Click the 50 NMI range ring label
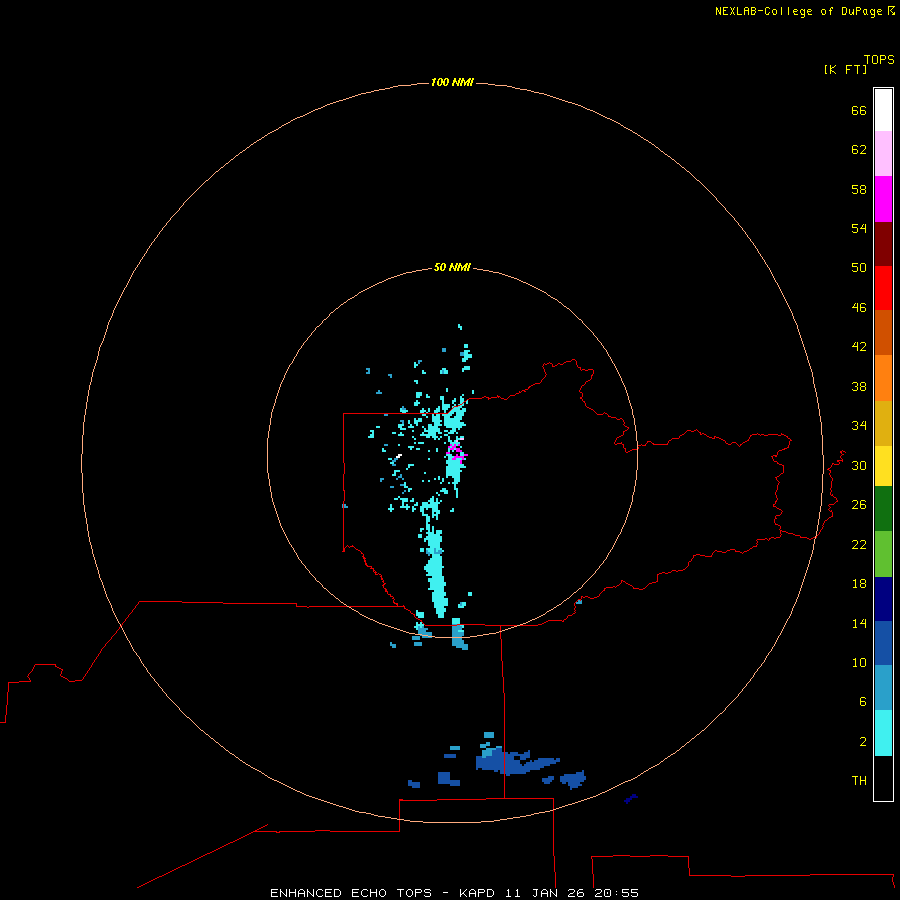This screenshot has width=900, height=900. coord(452,267)
